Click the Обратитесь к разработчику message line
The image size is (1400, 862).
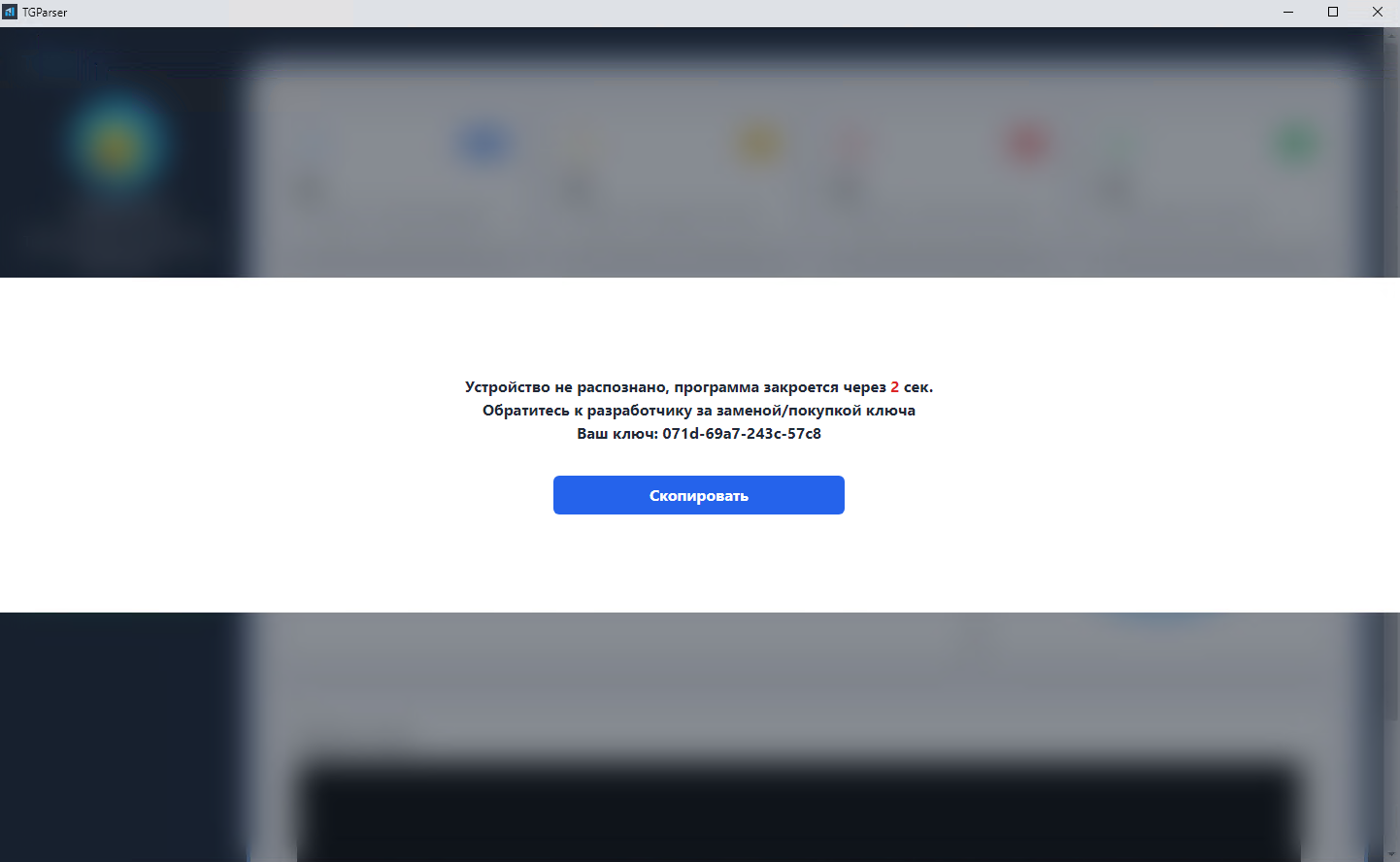click(x=699, y=410)
